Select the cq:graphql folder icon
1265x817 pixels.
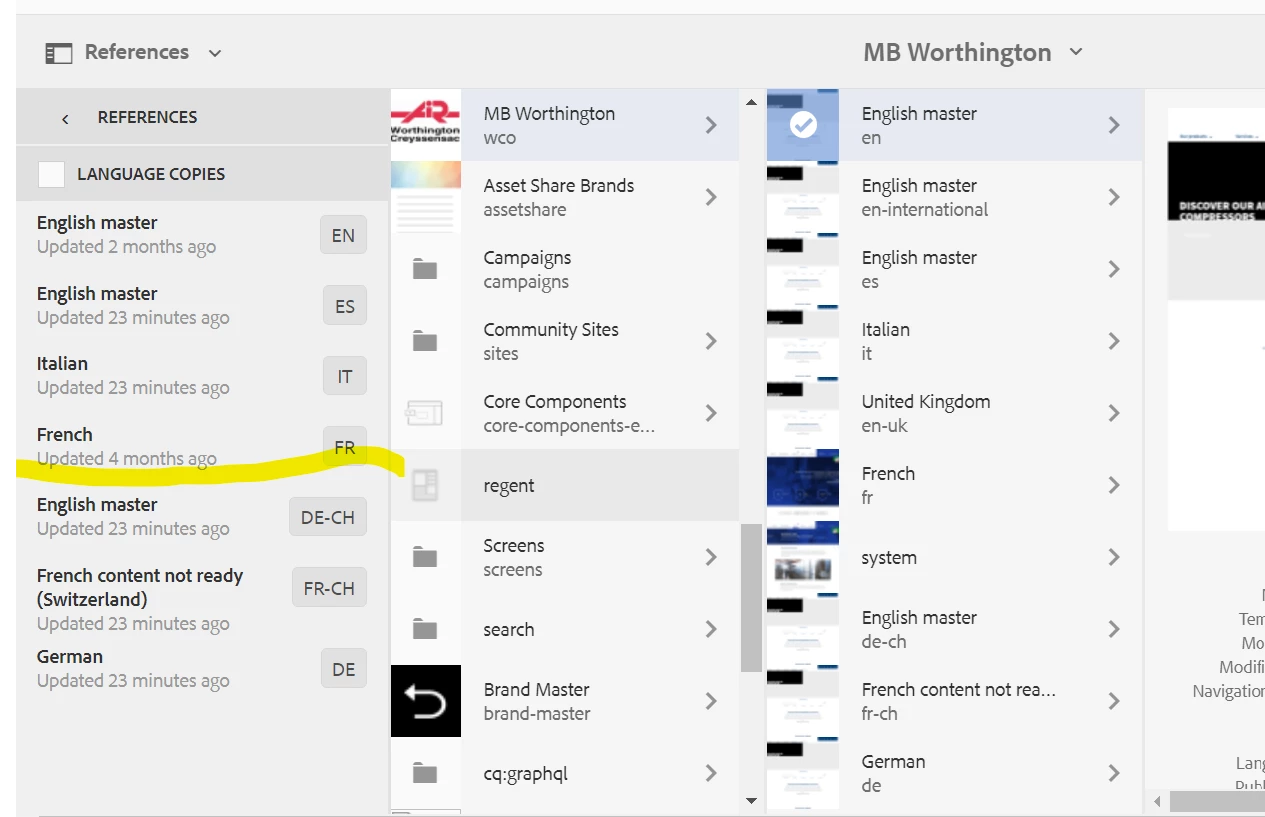pyautogui.click(x=426, y=773)
